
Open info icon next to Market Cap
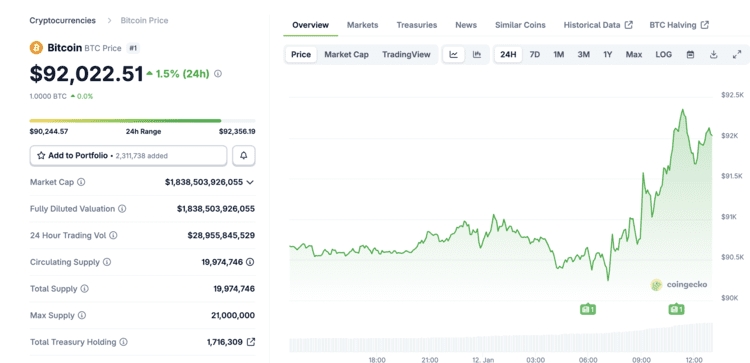(81, 182)
